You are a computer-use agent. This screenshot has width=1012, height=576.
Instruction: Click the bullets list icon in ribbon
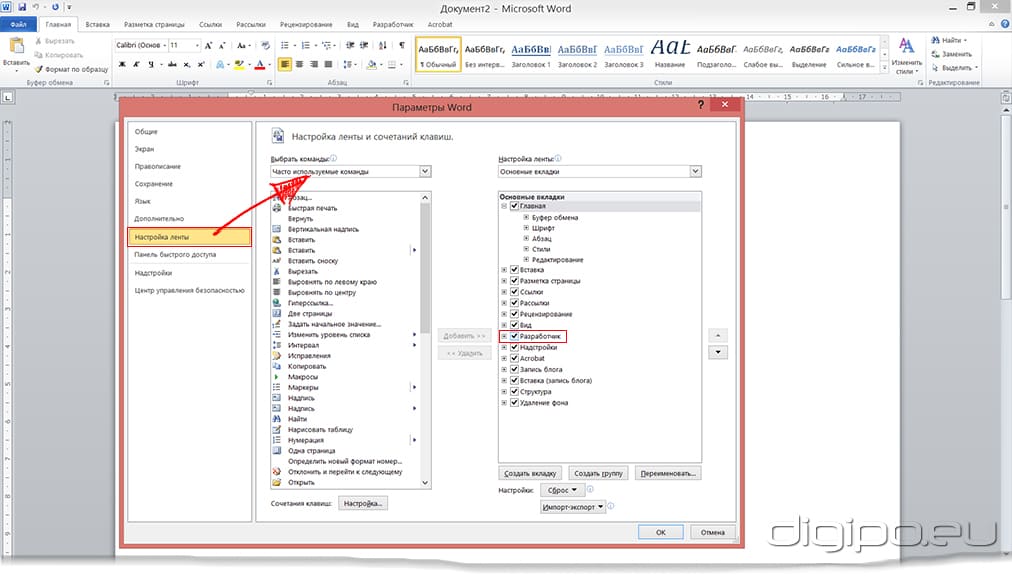click(285, 45)
